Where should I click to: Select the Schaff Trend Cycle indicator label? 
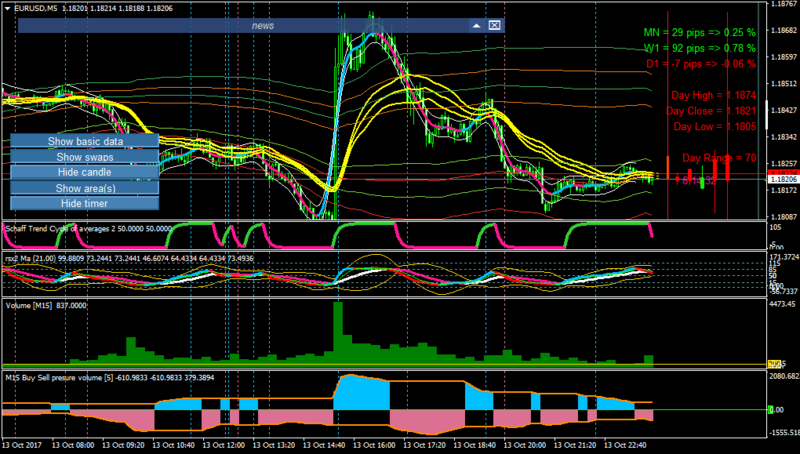88,229
